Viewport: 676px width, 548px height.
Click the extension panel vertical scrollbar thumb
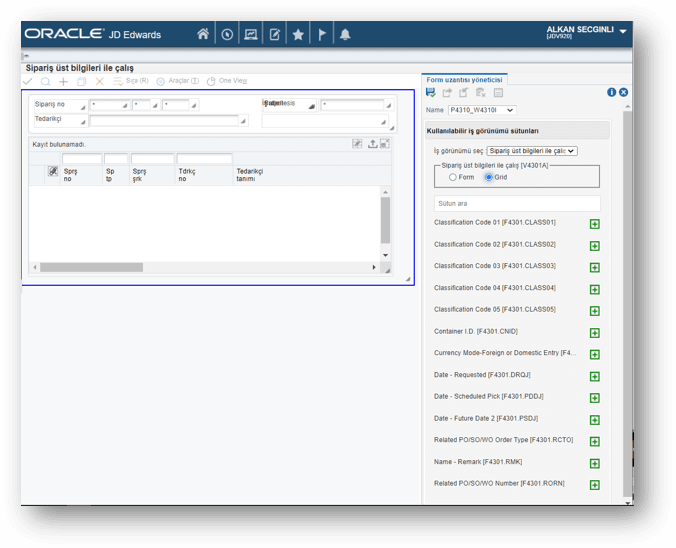[627, 304]
